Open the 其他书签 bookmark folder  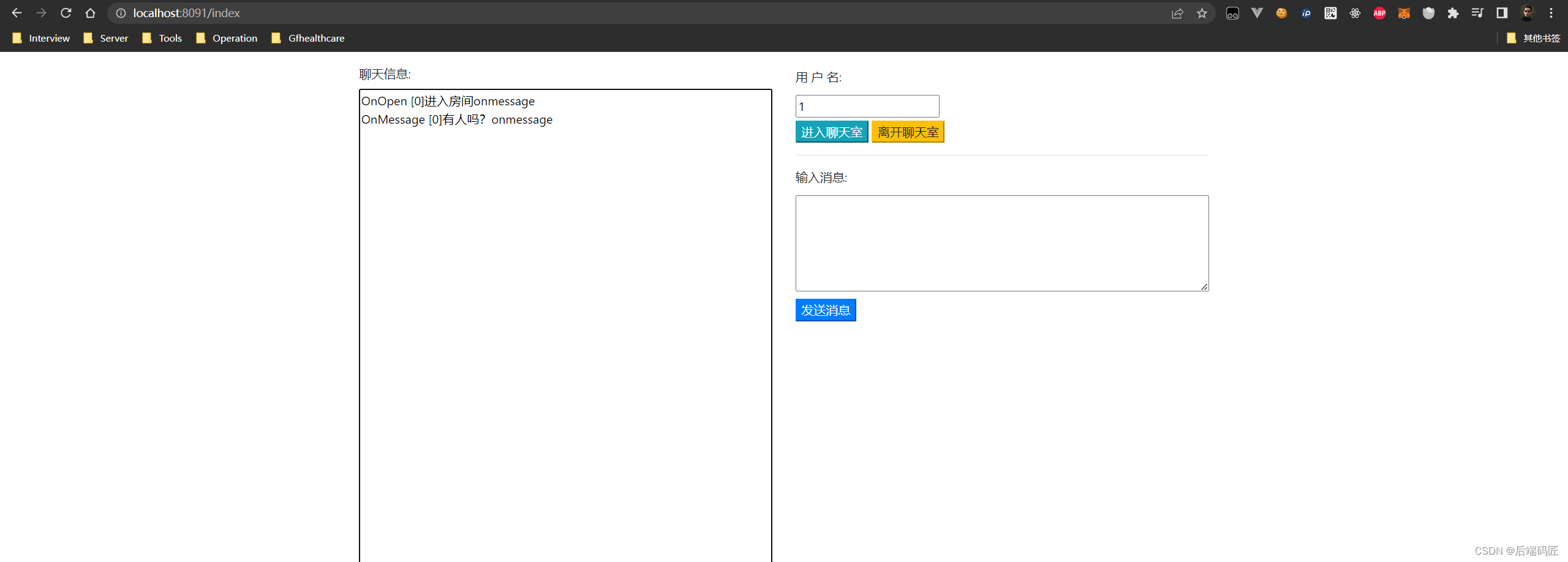(x=1533, y=38)
